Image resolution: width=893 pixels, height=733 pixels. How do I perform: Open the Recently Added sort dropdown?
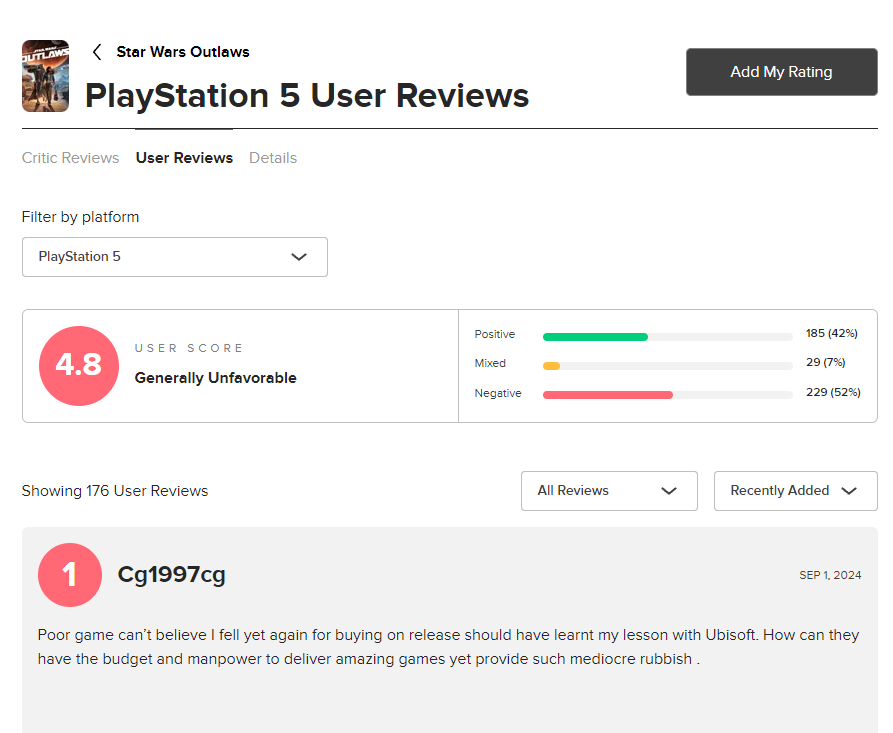tap(794, 491)
